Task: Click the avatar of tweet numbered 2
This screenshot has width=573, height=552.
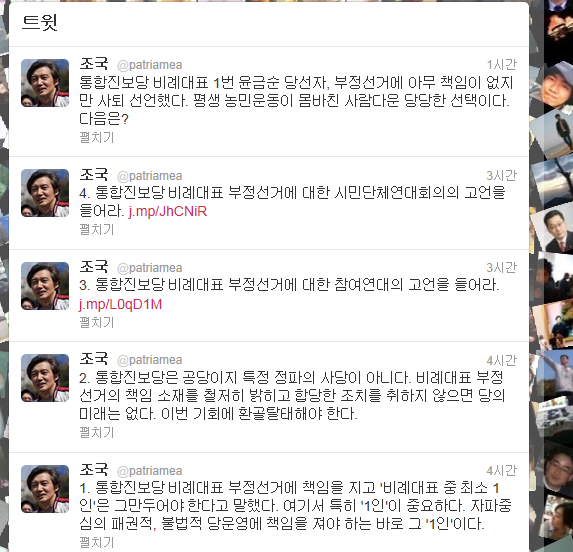Action: pyautogui.click(x=45, y=378)
